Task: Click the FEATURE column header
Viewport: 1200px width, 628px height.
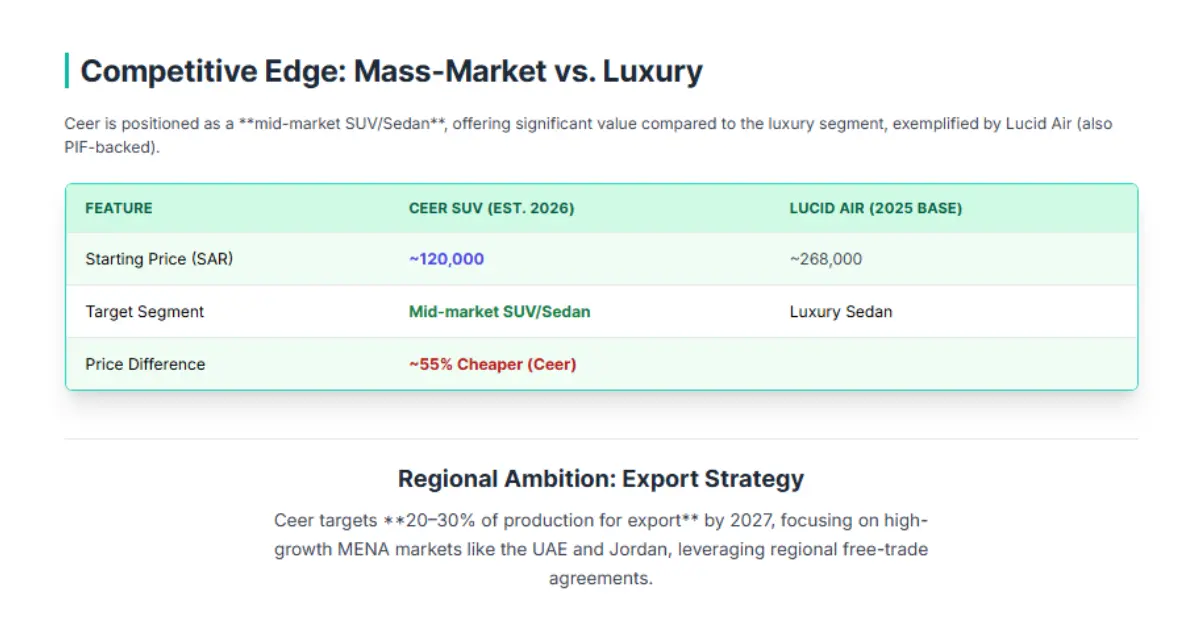Action: 119,208
